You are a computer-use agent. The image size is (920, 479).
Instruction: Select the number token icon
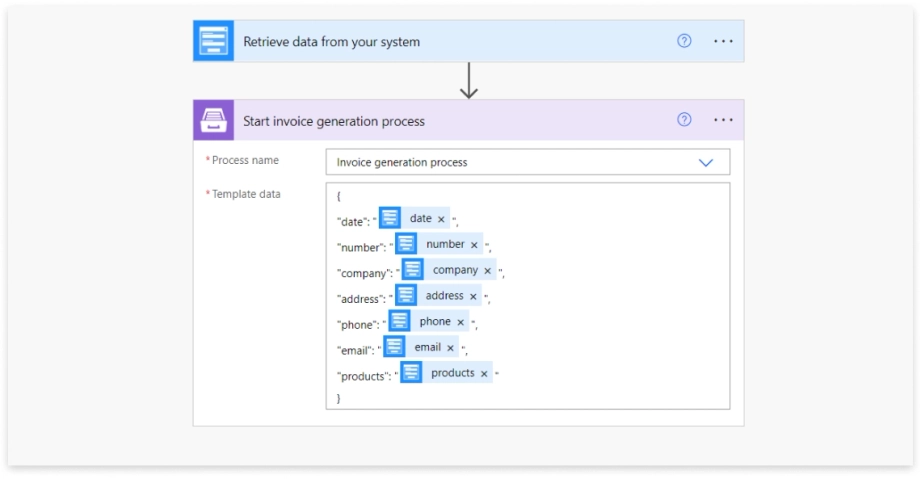[x=406, y=244]
